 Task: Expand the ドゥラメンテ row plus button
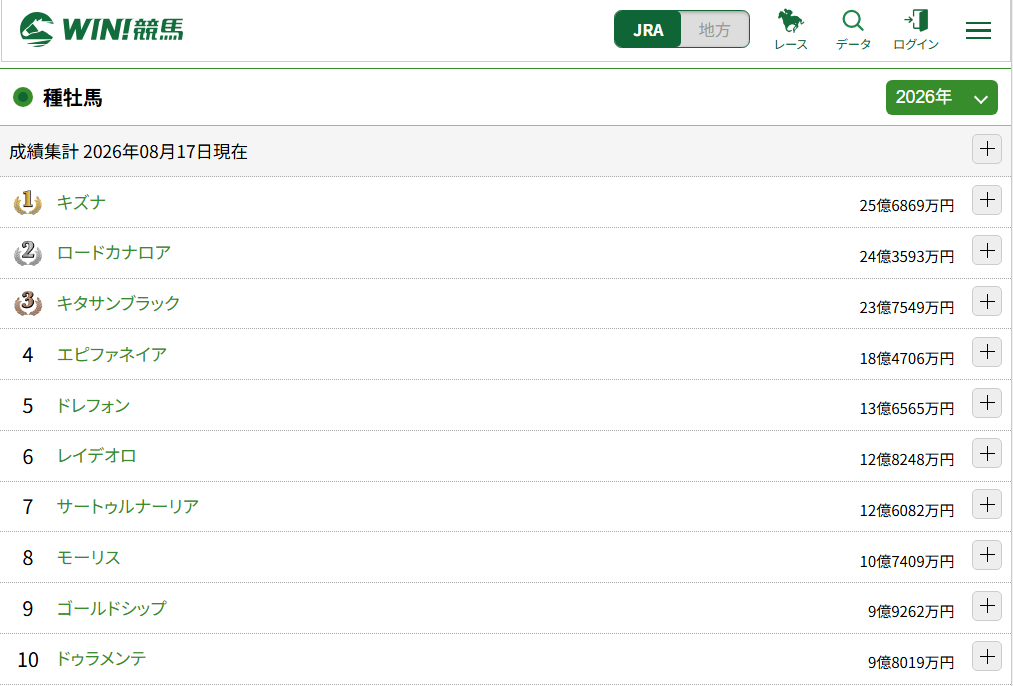pyautogui.click(x=987, y=657)
